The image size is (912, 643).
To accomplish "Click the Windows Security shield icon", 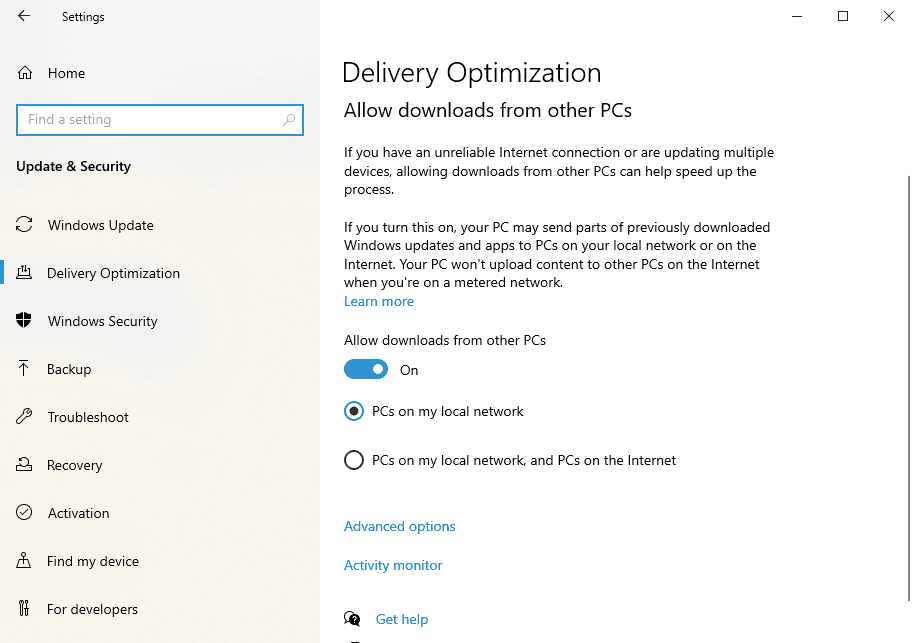I will click(x=24, y=320).
